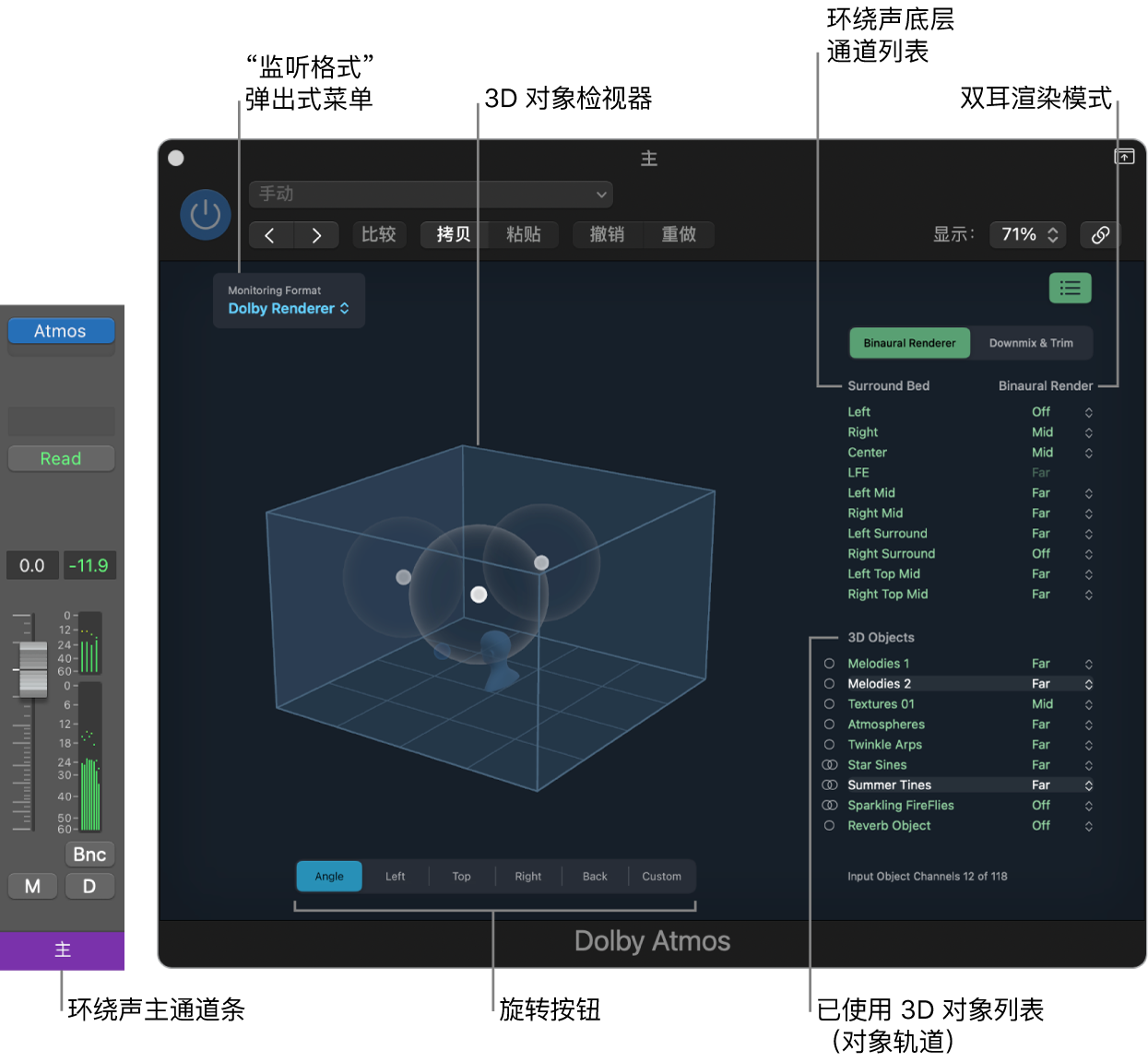Select the Angle view button
Screen dimensions: 1148x1062
pos(329,877)
